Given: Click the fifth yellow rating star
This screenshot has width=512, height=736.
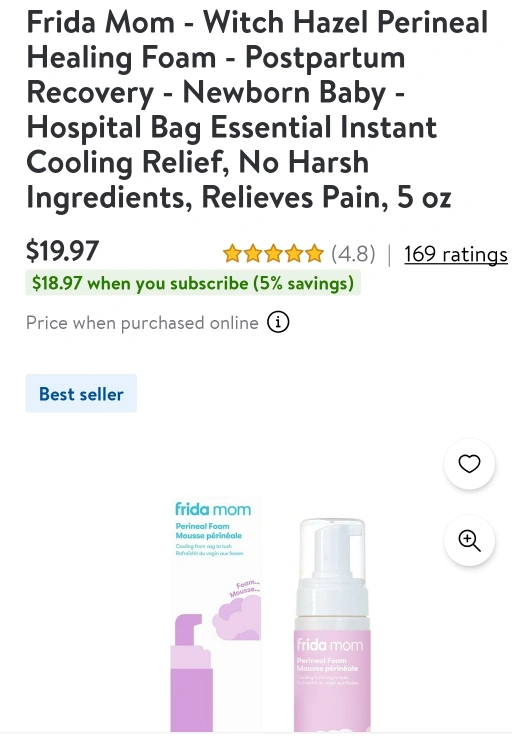Looking at the screenshot, I should point(314,253).
